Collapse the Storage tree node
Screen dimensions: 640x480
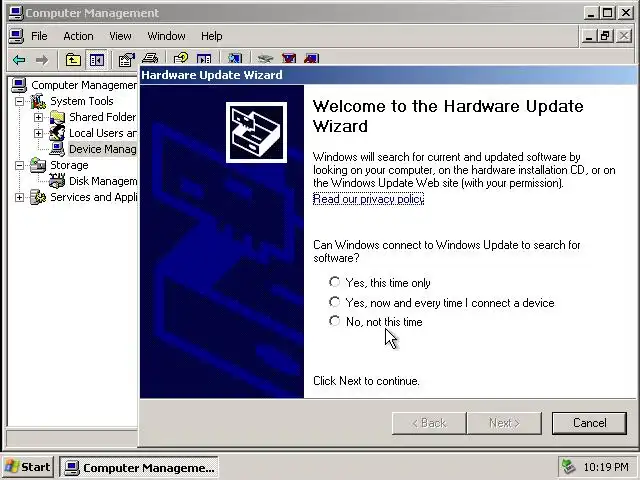pos(19,165)
